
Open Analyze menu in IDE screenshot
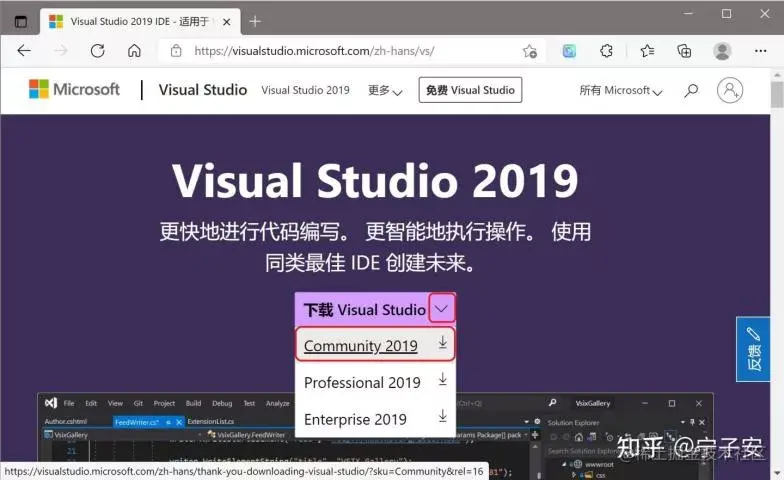[x=278, y=403]
